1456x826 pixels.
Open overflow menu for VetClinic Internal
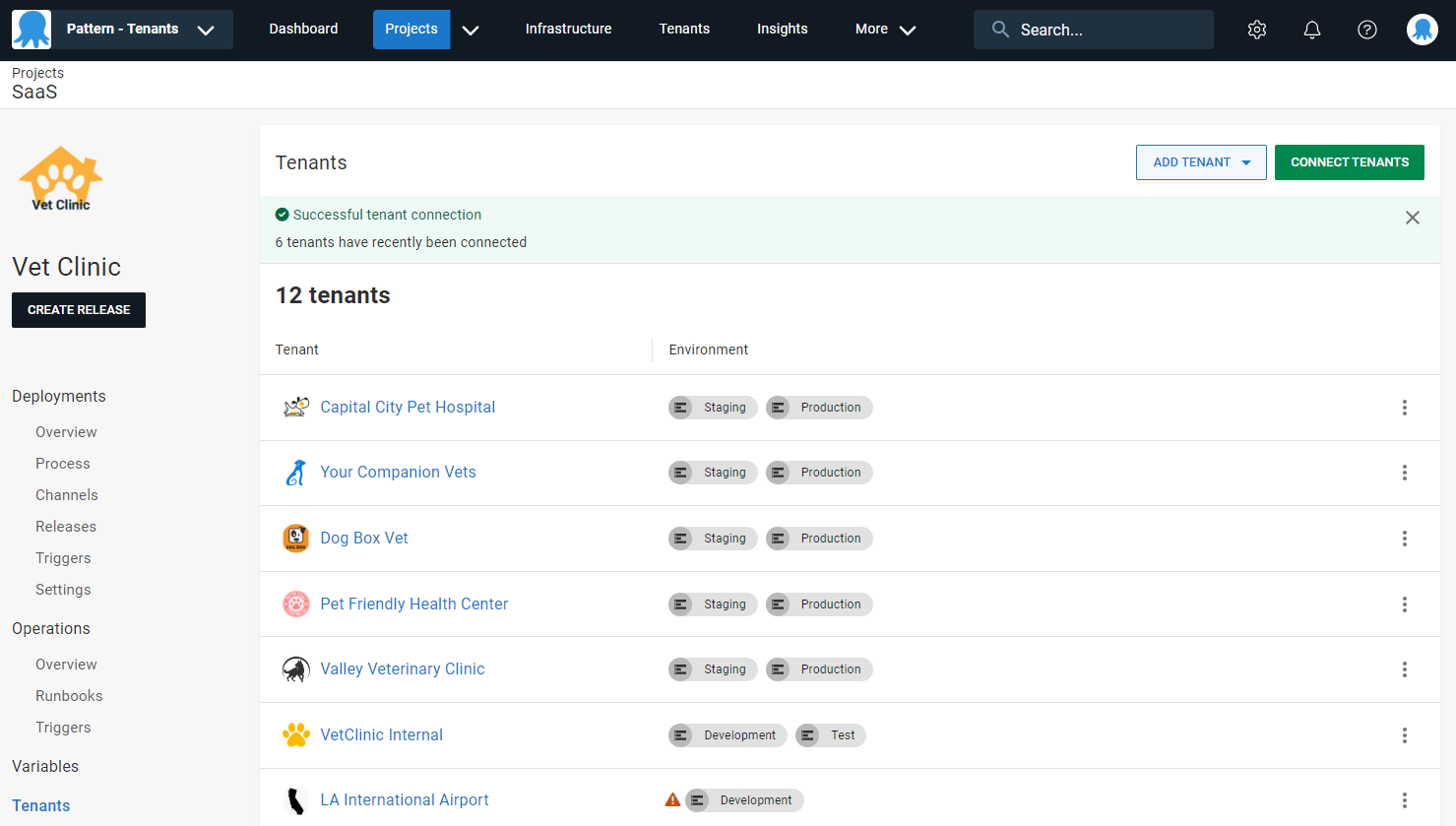pos(1404,735)
